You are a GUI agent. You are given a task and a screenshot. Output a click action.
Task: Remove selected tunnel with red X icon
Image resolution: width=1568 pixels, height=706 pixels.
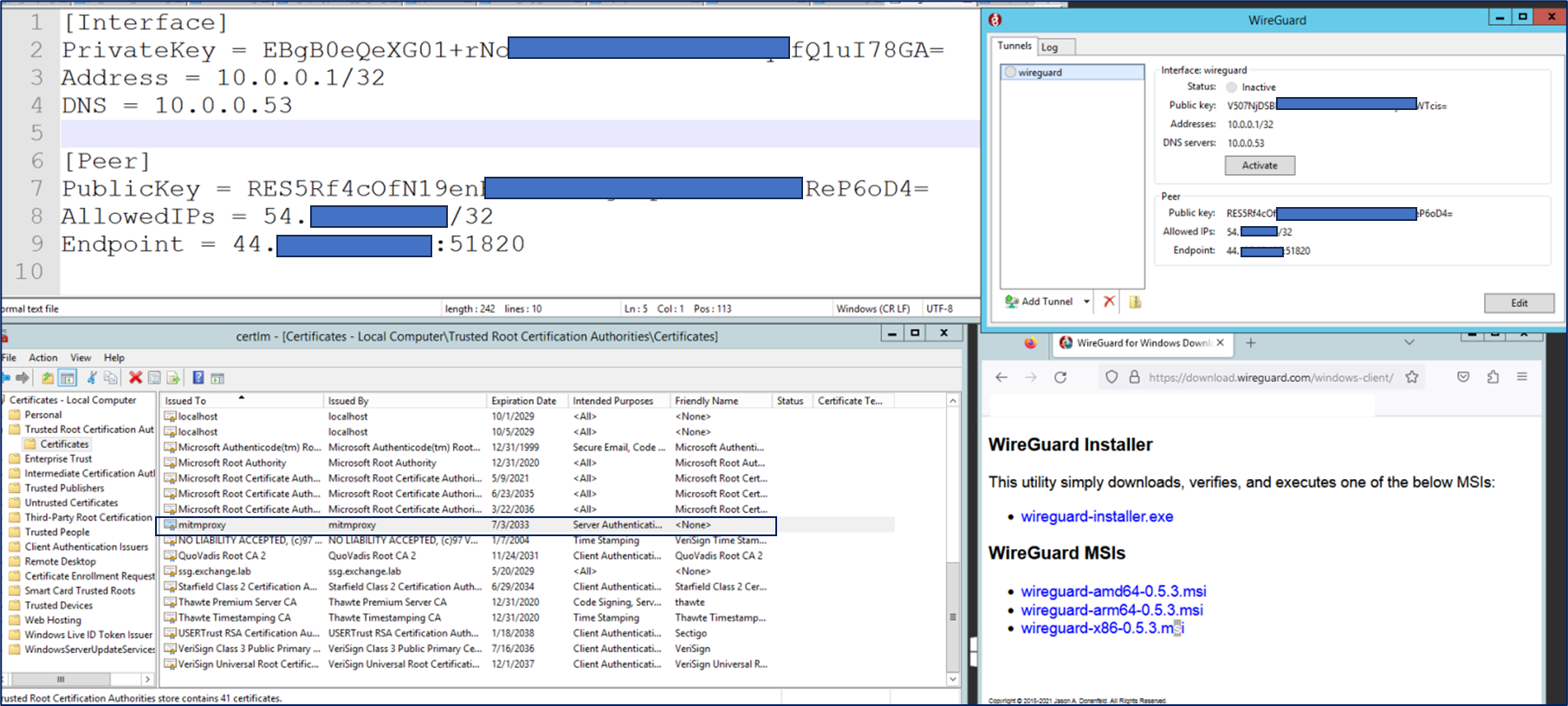coord(1109,301)
